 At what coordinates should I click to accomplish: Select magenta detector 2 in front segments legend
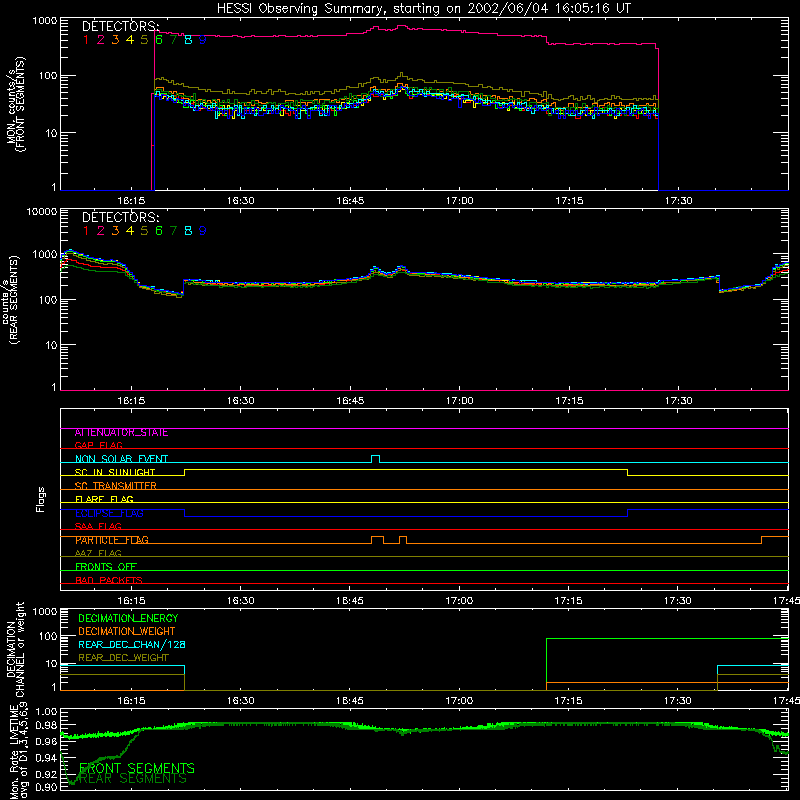(x=101, y=40)
